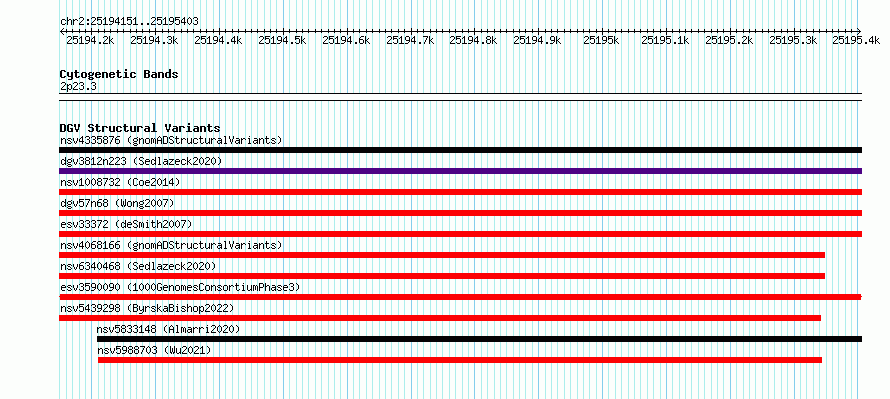Select the black nsv5833148 variant bar
Image resolution: width=890 pixels, height=399 pixels.
coord(480,339)
